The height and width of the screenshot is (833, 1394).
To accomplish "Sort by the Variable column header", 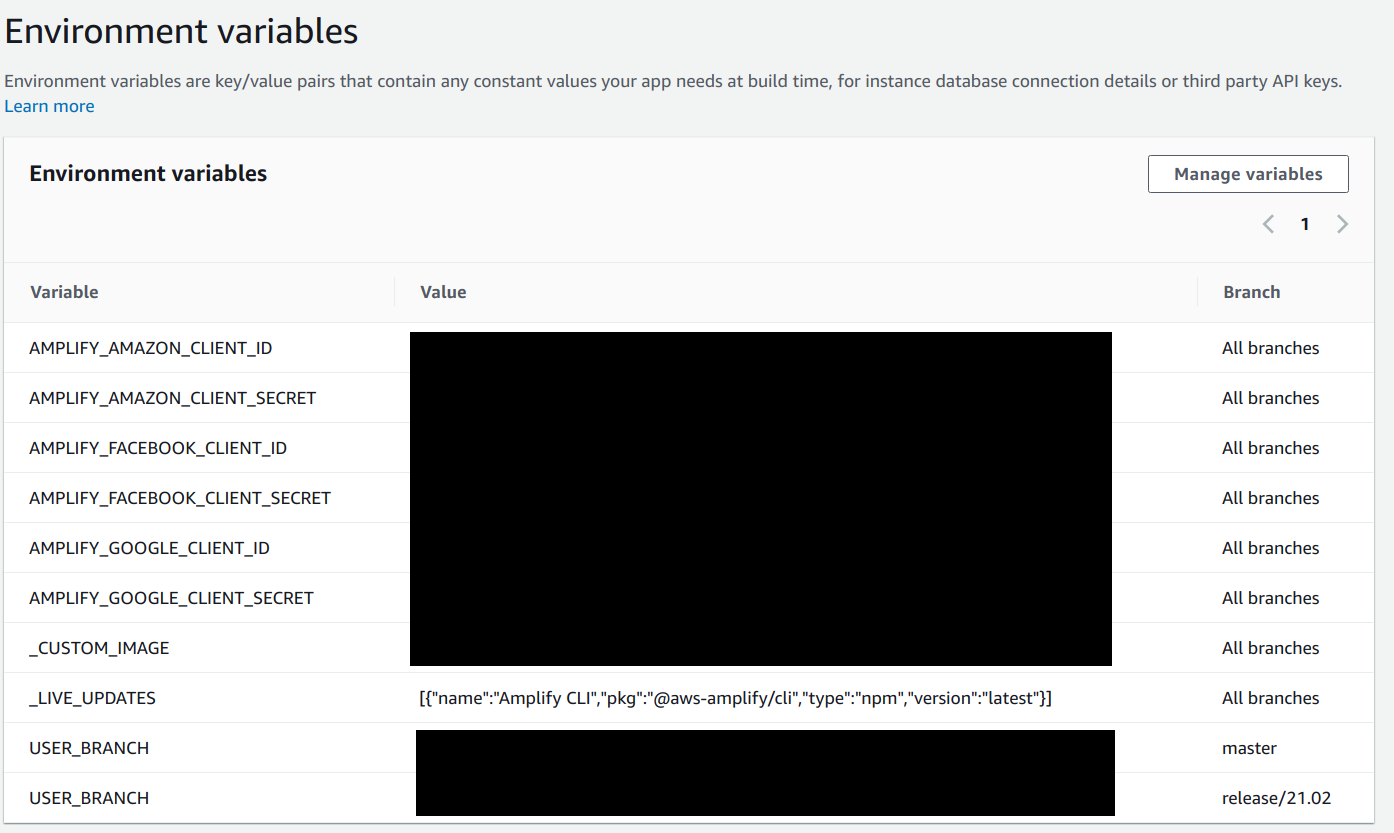I will coord(64,291).
